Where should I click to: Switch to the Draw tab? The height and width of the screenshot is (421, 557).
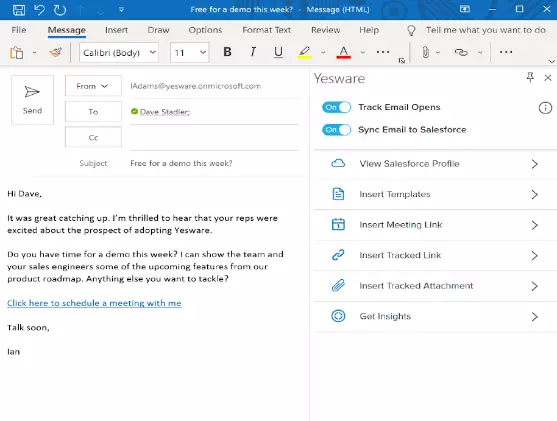pyautogui.click(x=158, y=30)
